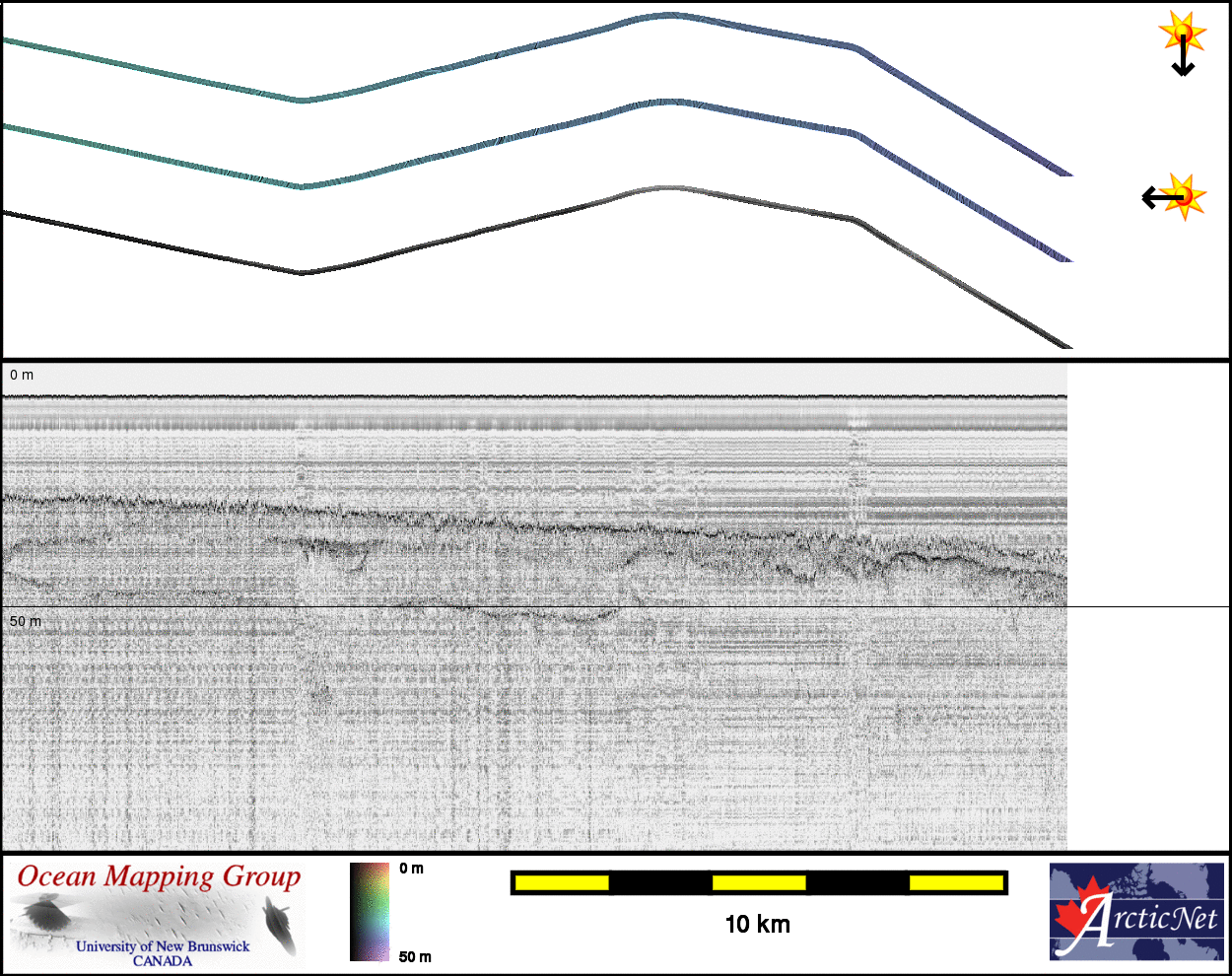The height and width of the screenshot is (976, 1232).
Task: Select the rightmost yellow scale bar segment
Action: pos(955,882)
